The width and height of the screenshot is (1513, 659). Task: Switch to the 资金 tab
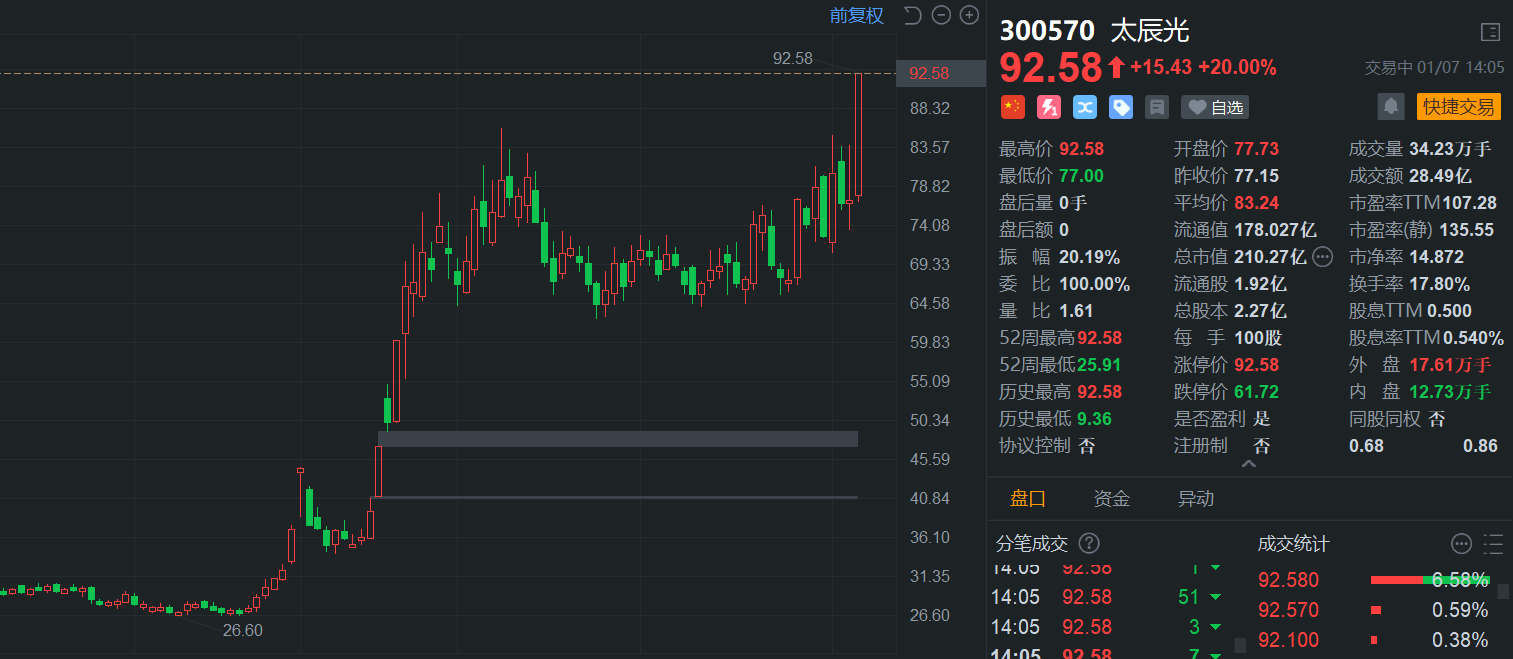click(x=1112, y=498)
